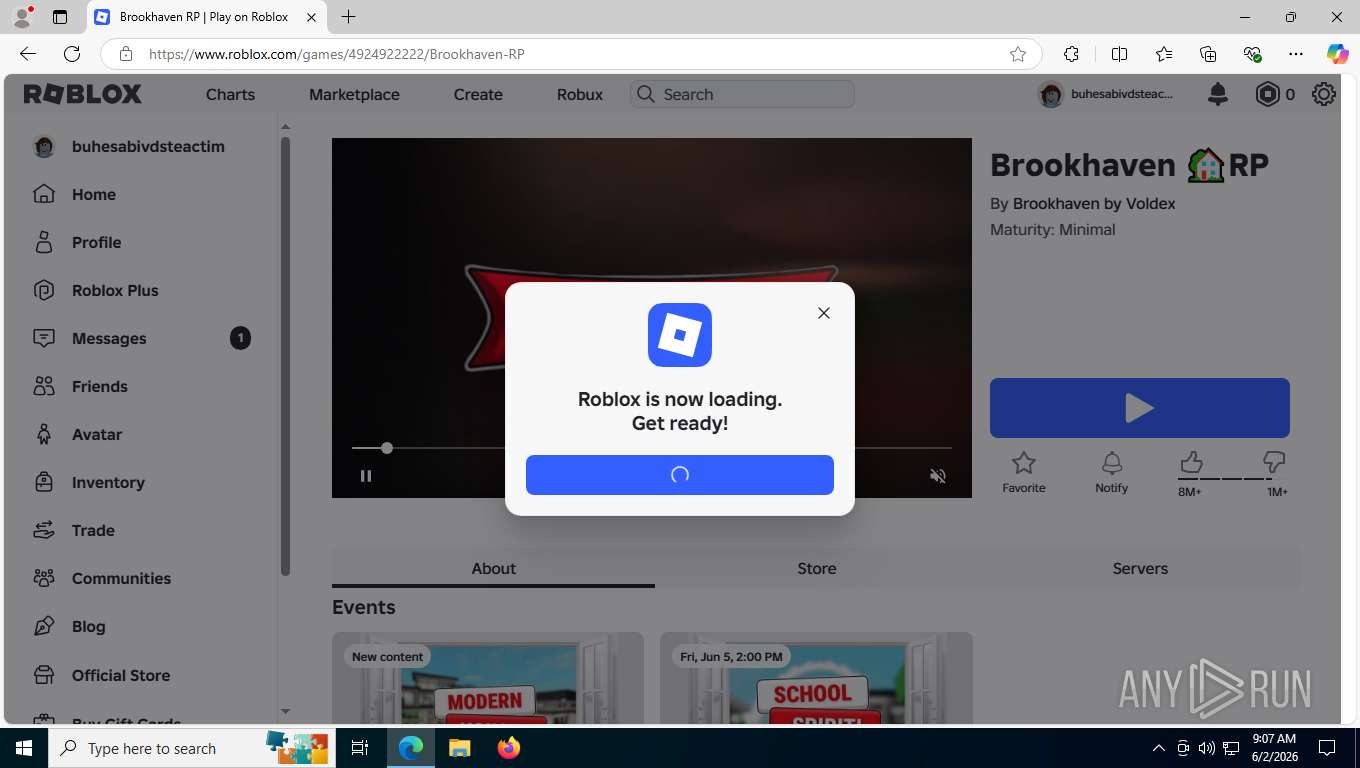This screenshot has height=768, width=1360.
Task: Like Brookhaven with thumbs up
Action: (x=1190, y=462)
